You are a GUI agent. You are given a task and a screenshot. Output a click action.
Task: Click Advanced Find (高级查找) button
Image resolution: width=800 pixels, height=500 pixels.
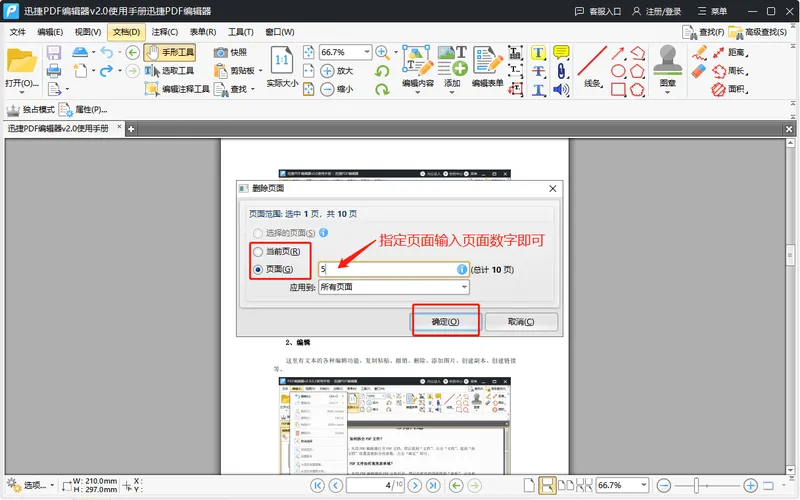point(758,32)
